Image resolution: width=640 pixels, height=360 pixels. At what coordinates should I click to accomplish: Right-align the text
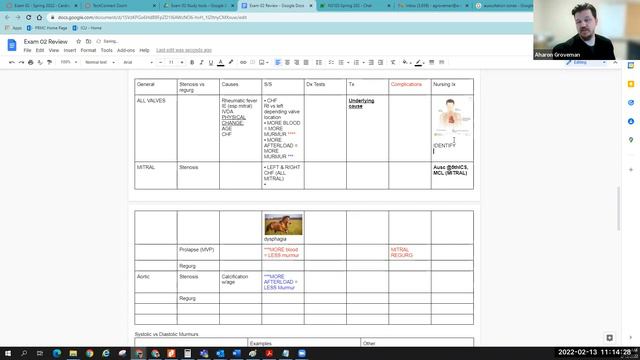click(297, 62)
